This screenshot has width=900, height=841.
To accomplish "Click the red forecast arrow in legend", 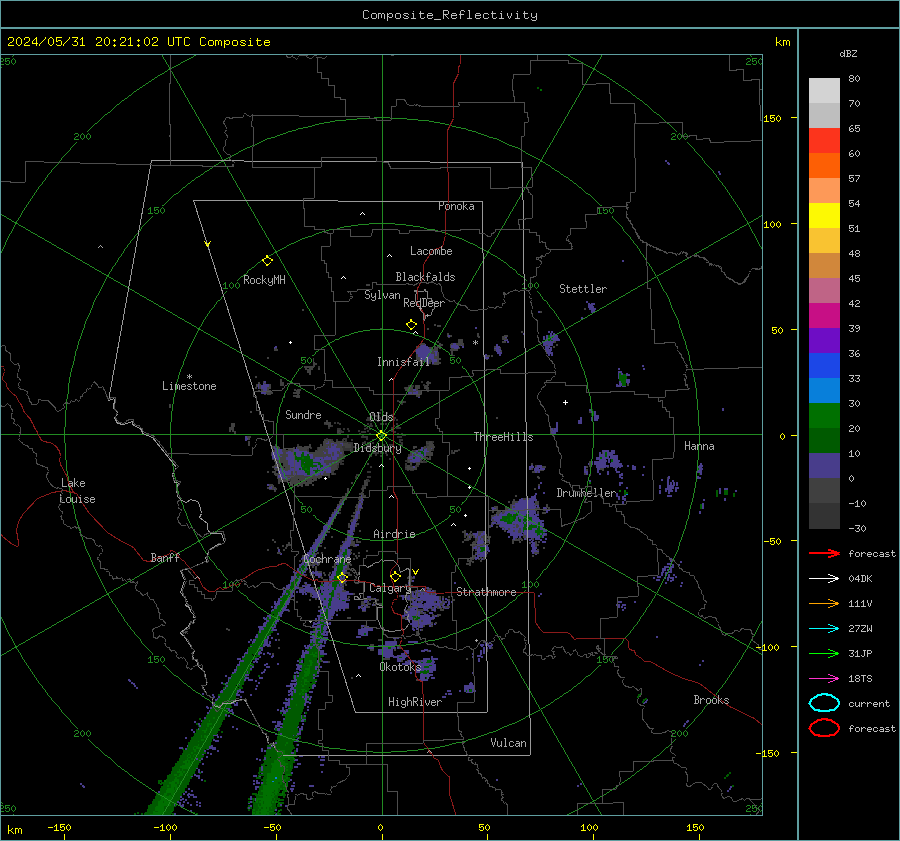I will [824, 553].
